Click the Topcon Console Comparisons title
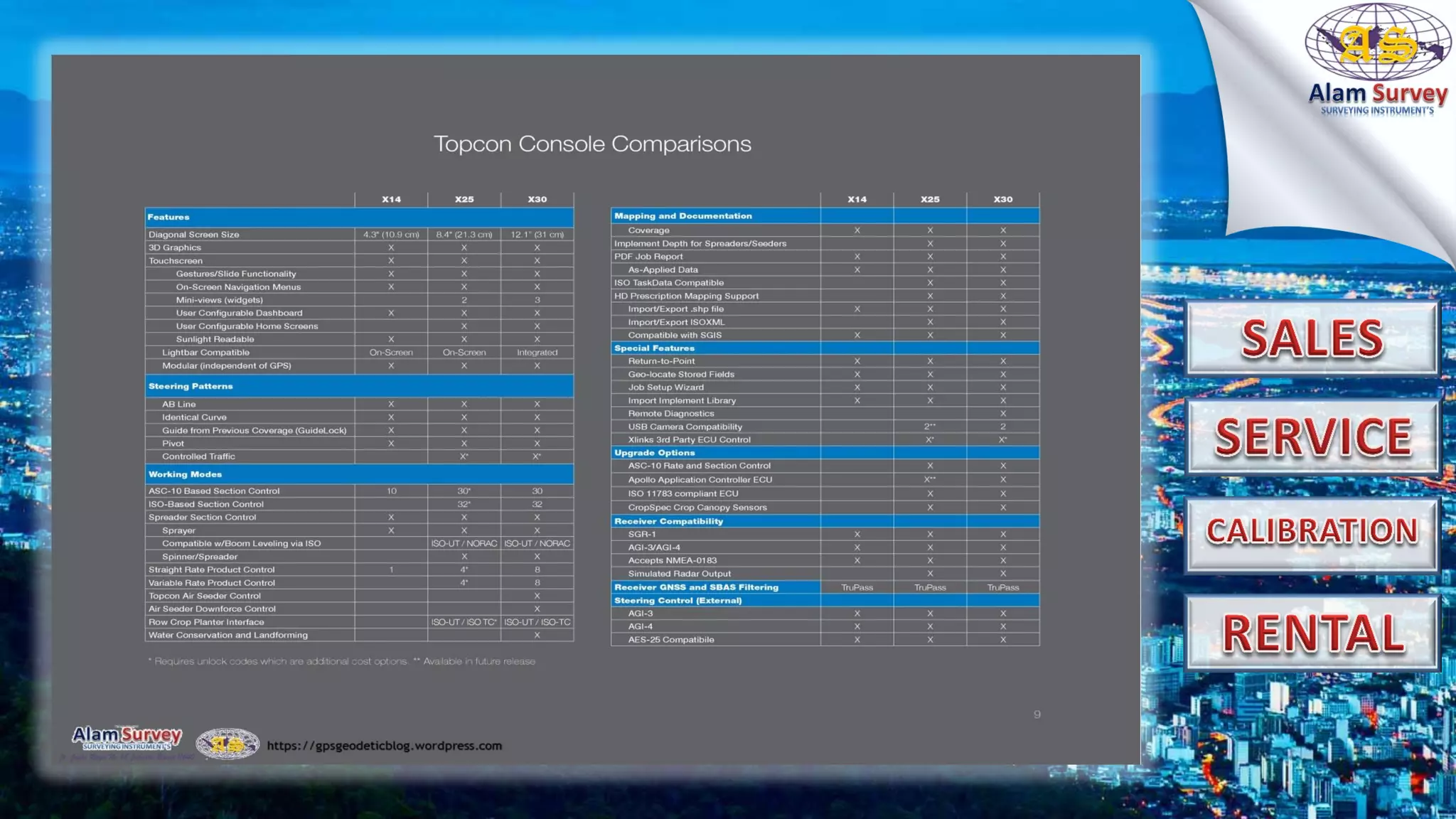 [592, 144]
